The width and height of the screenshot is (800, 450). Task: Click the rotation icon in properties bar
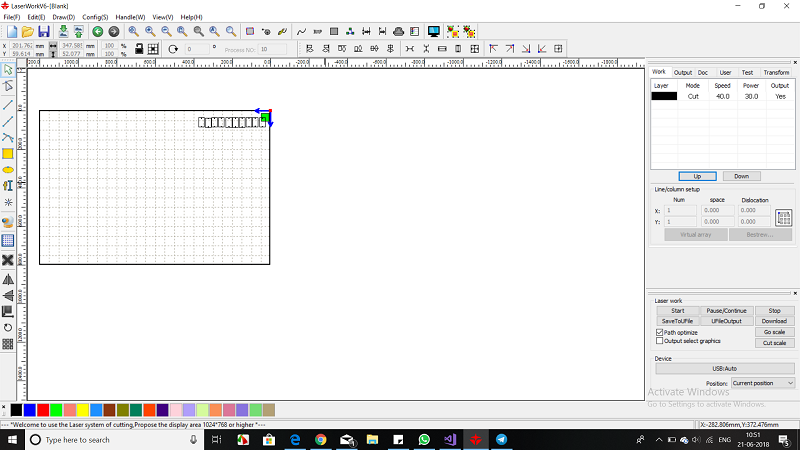173,49
